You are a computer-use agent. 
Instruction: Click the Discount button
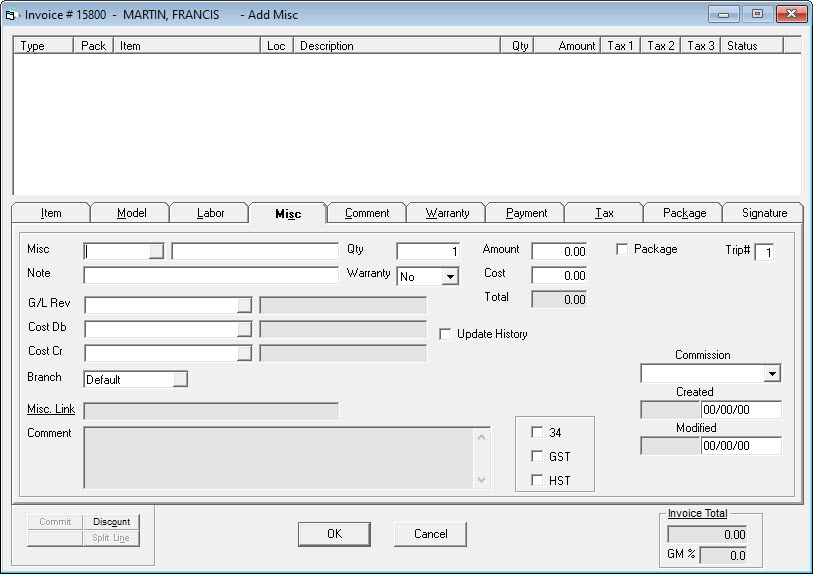(x=111, y=522)
